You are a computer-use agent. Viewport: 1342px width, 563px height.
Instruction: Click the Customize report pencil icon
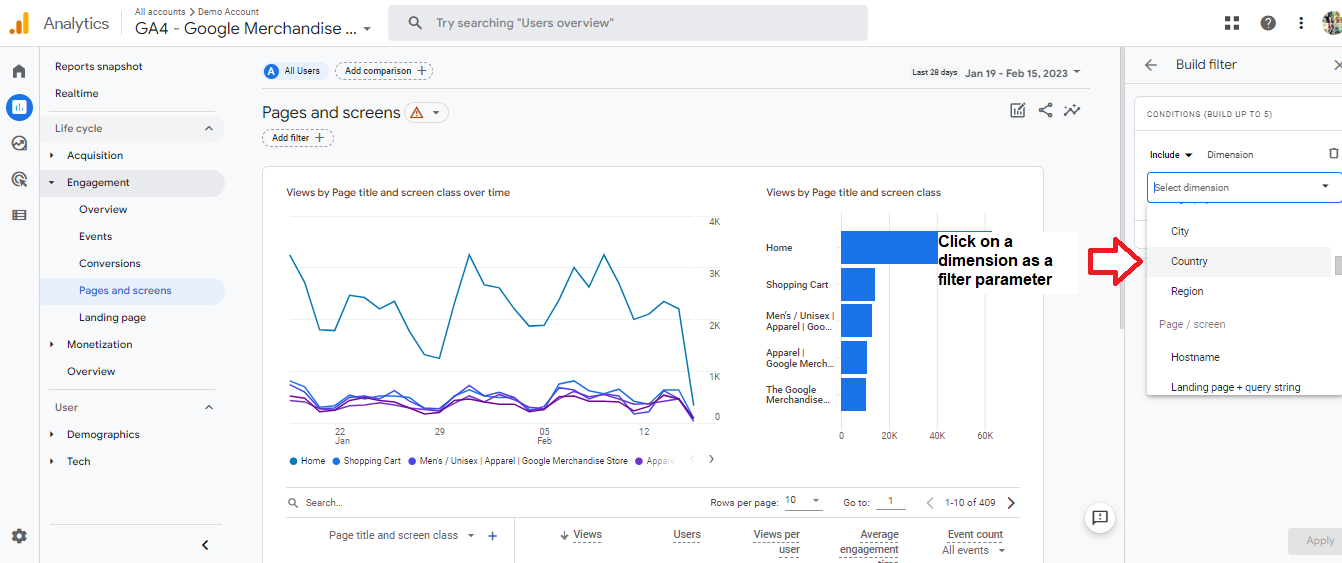coord(1018,110)
